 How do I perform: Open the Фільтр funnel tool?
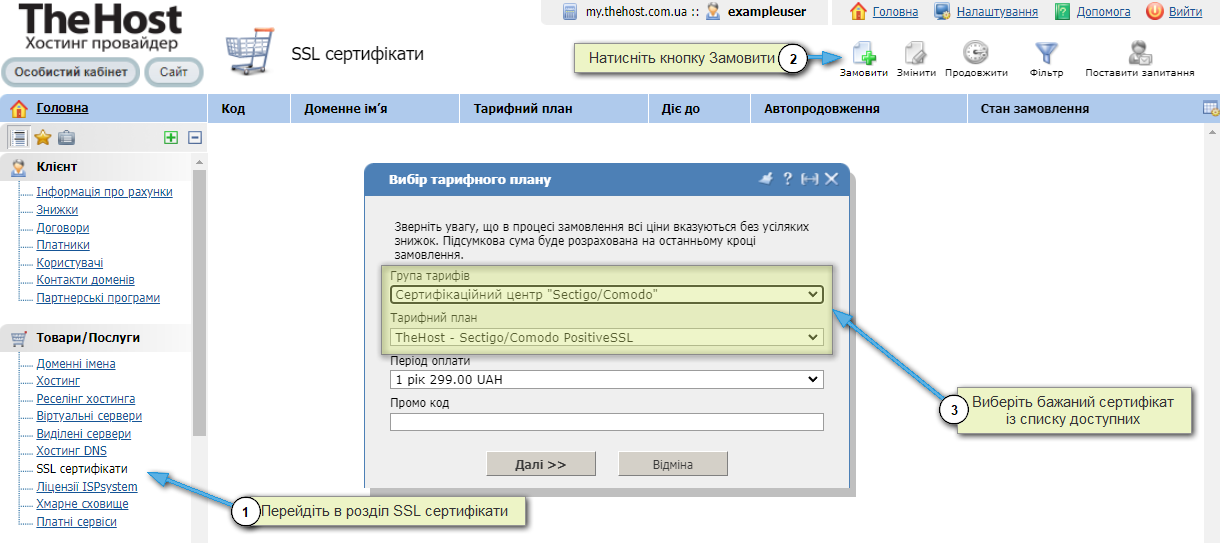(1046, 53)
